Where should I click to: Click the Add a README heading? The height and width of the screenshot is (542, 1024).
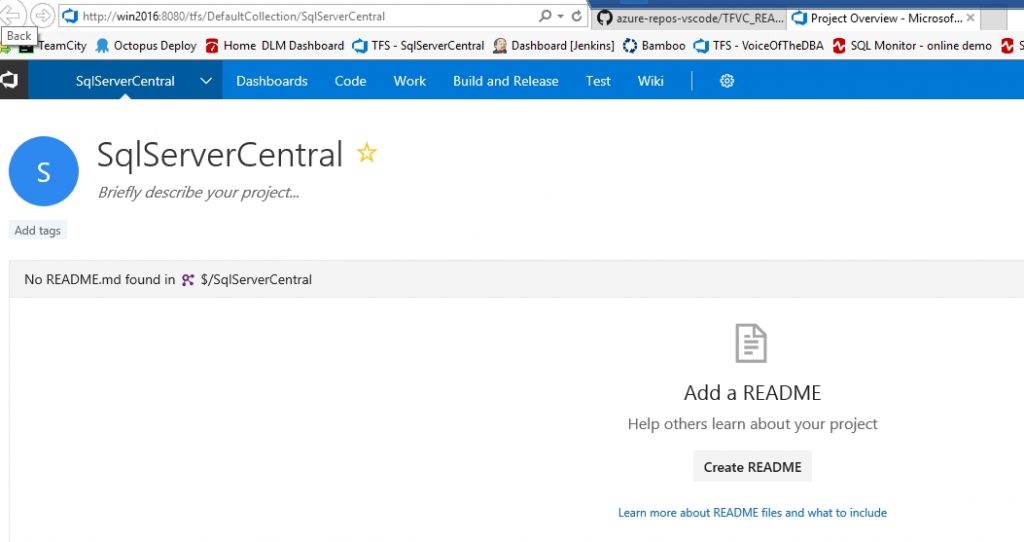tap(752, 392)
